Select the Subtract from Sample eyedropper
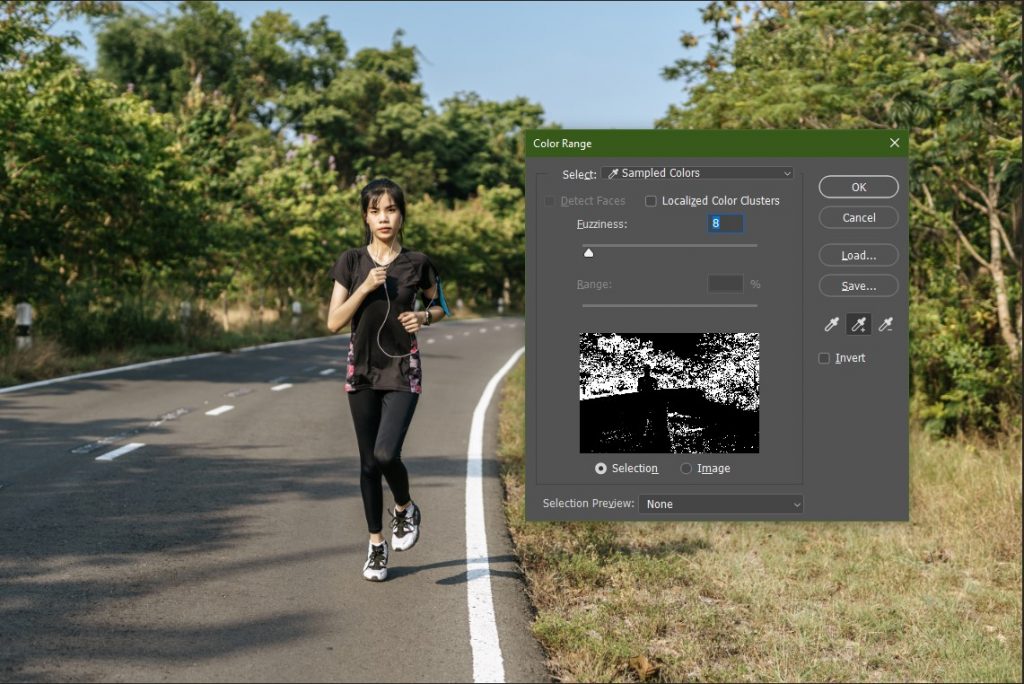The width and height of the screenshot is (1024, 684). click(x=886, y=324)
